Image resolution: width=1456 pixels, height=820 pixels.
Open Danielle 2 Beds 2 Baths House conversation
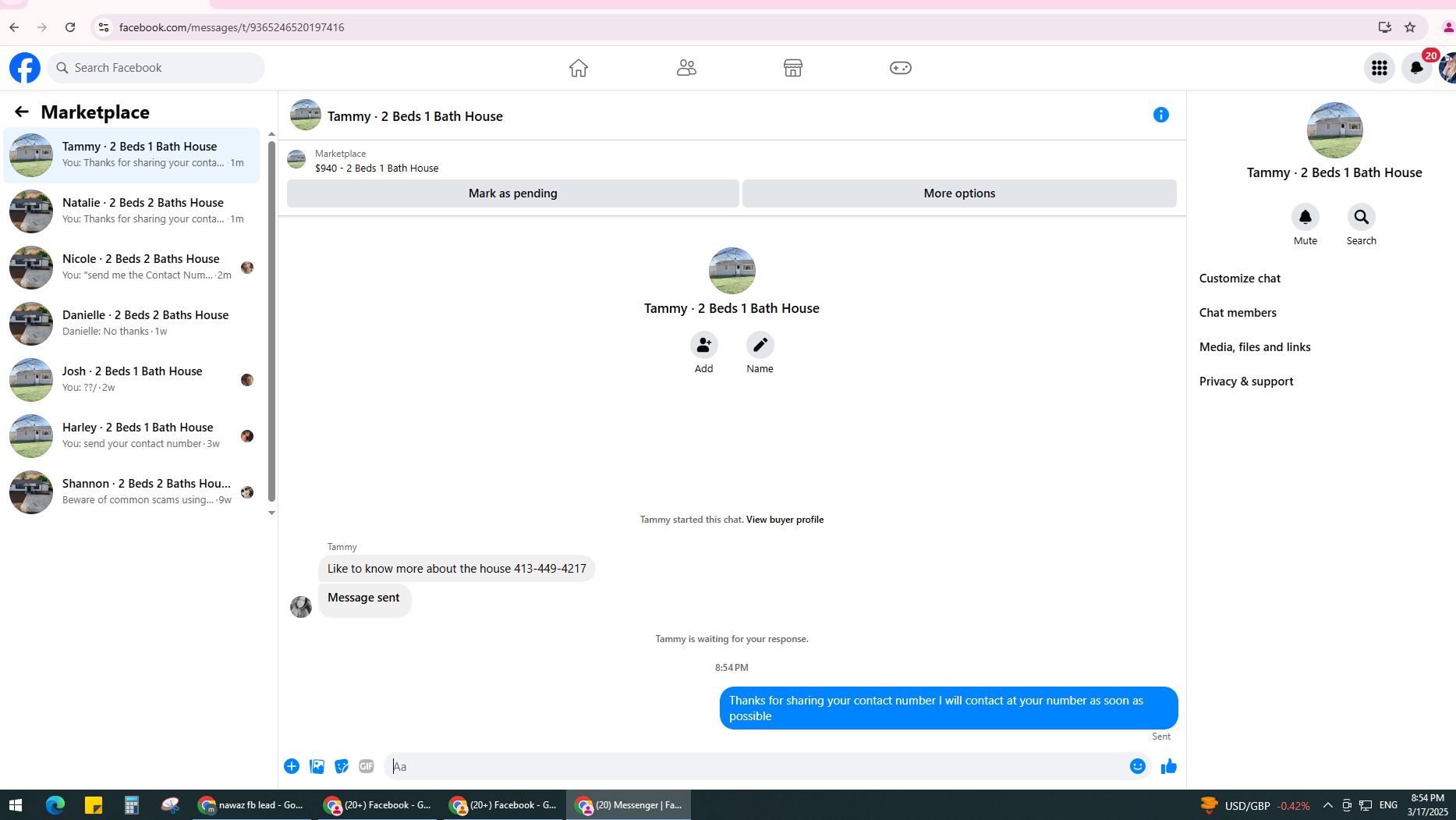132,324
